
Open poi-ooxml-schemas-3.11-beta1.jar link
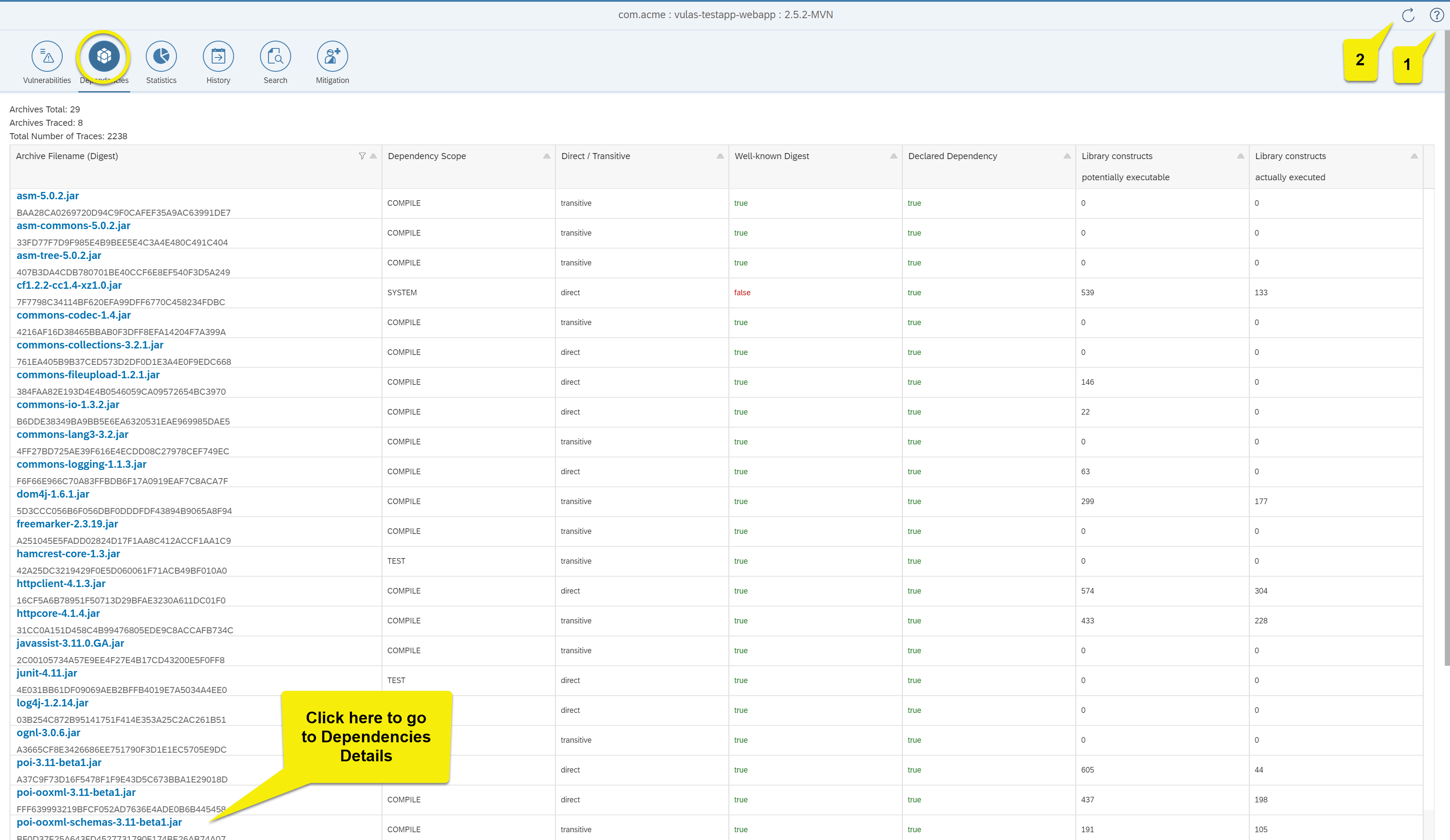tap(99, 822)
